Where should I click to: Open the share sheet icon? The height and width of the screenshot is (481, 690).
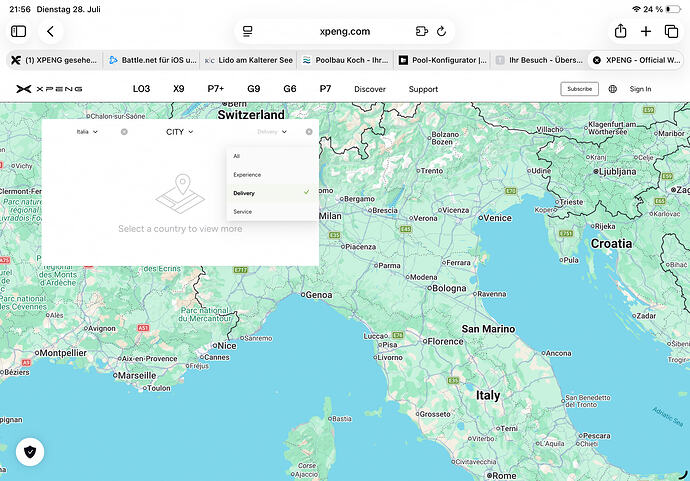pos(620,31)
